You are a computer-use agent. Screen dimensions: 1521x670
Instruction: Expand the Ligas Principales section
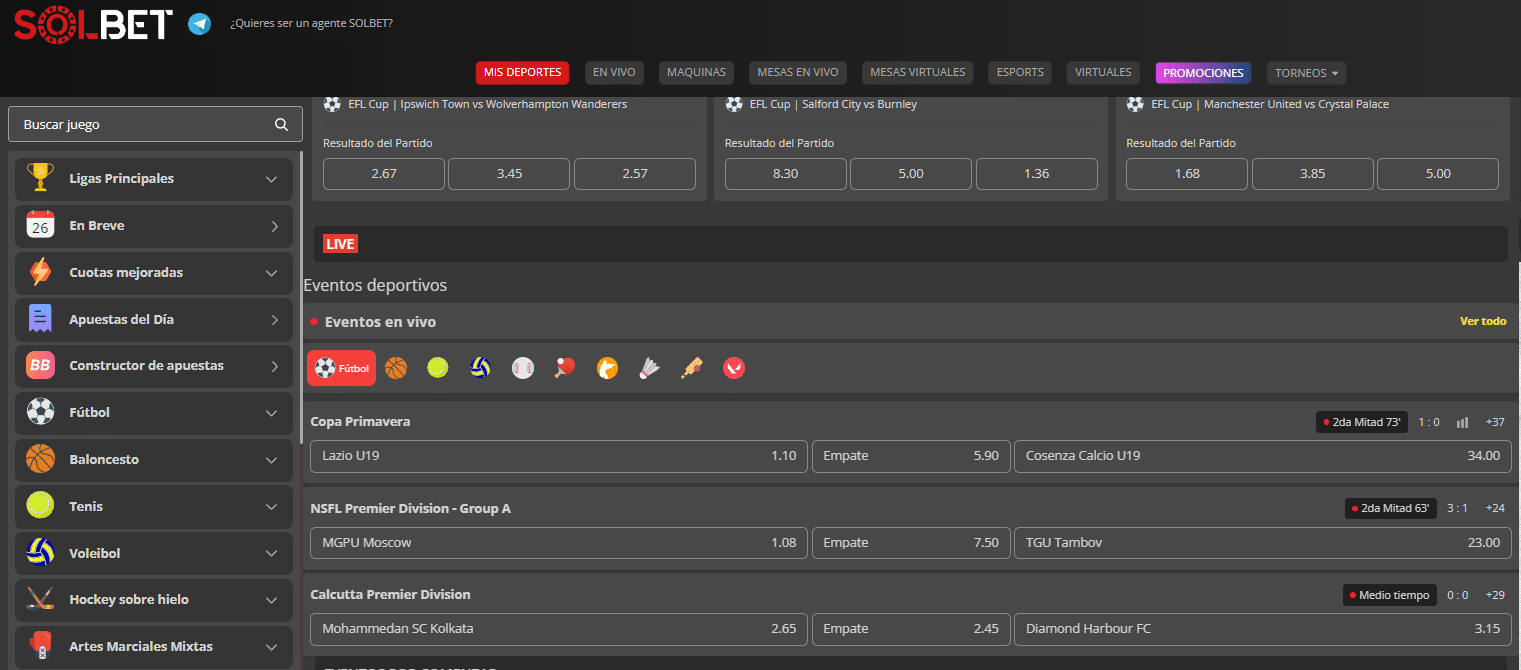tap(154, 178)
